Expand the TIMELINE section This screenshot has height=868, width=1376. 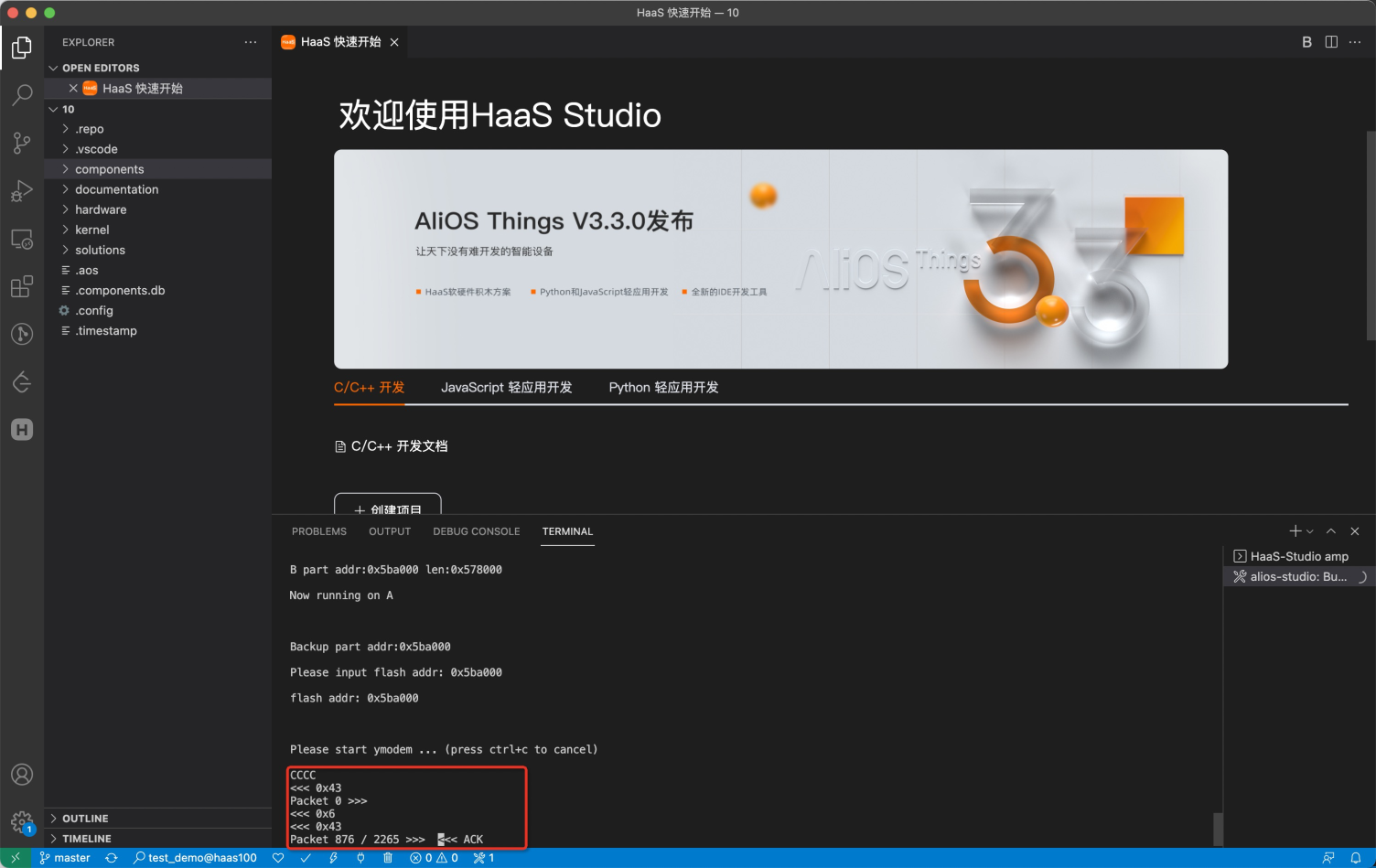tap(157, 839)
